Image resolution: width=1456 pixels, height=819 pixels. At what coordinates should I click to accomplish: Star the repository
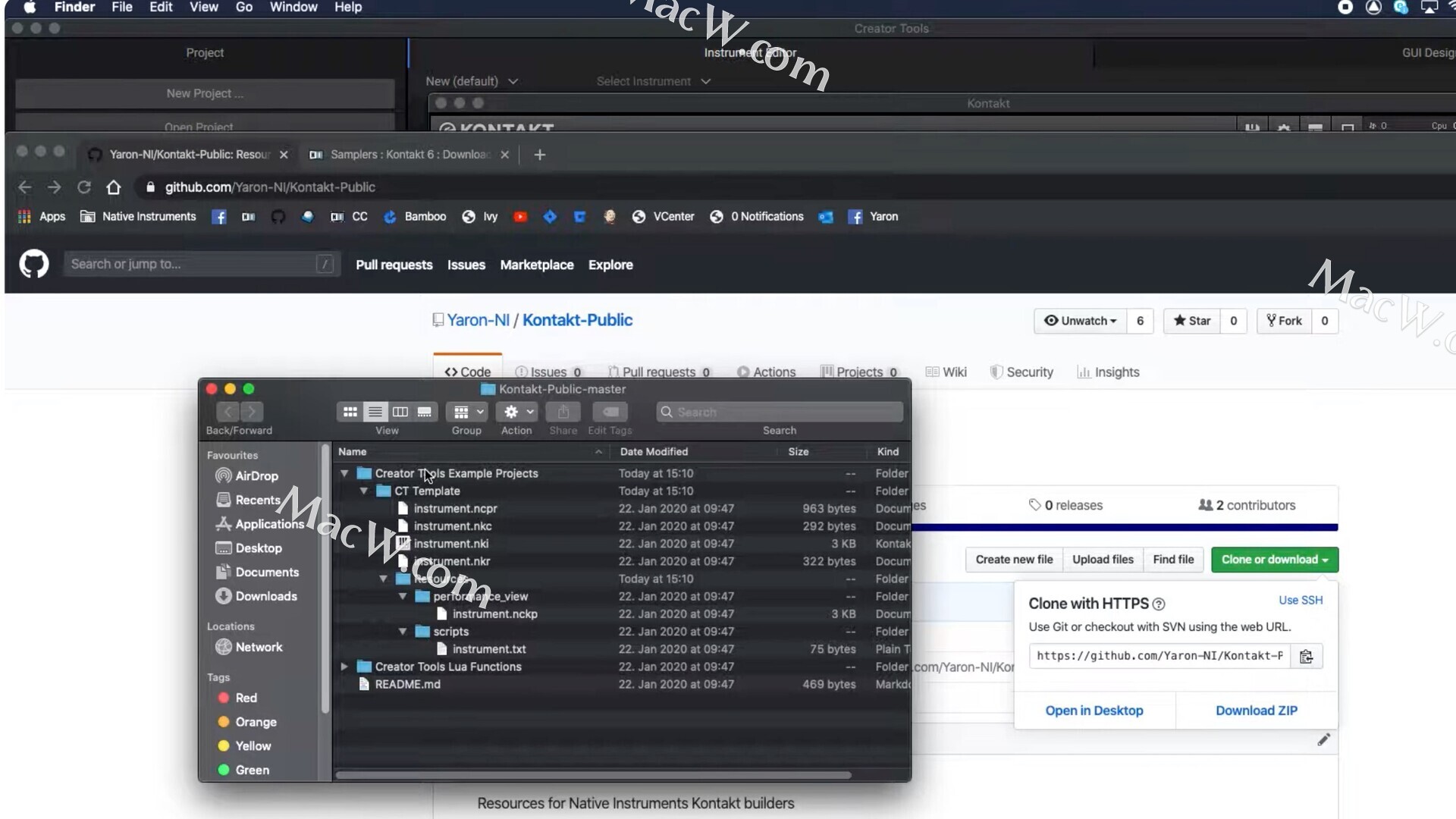[x=1192, y=321]
